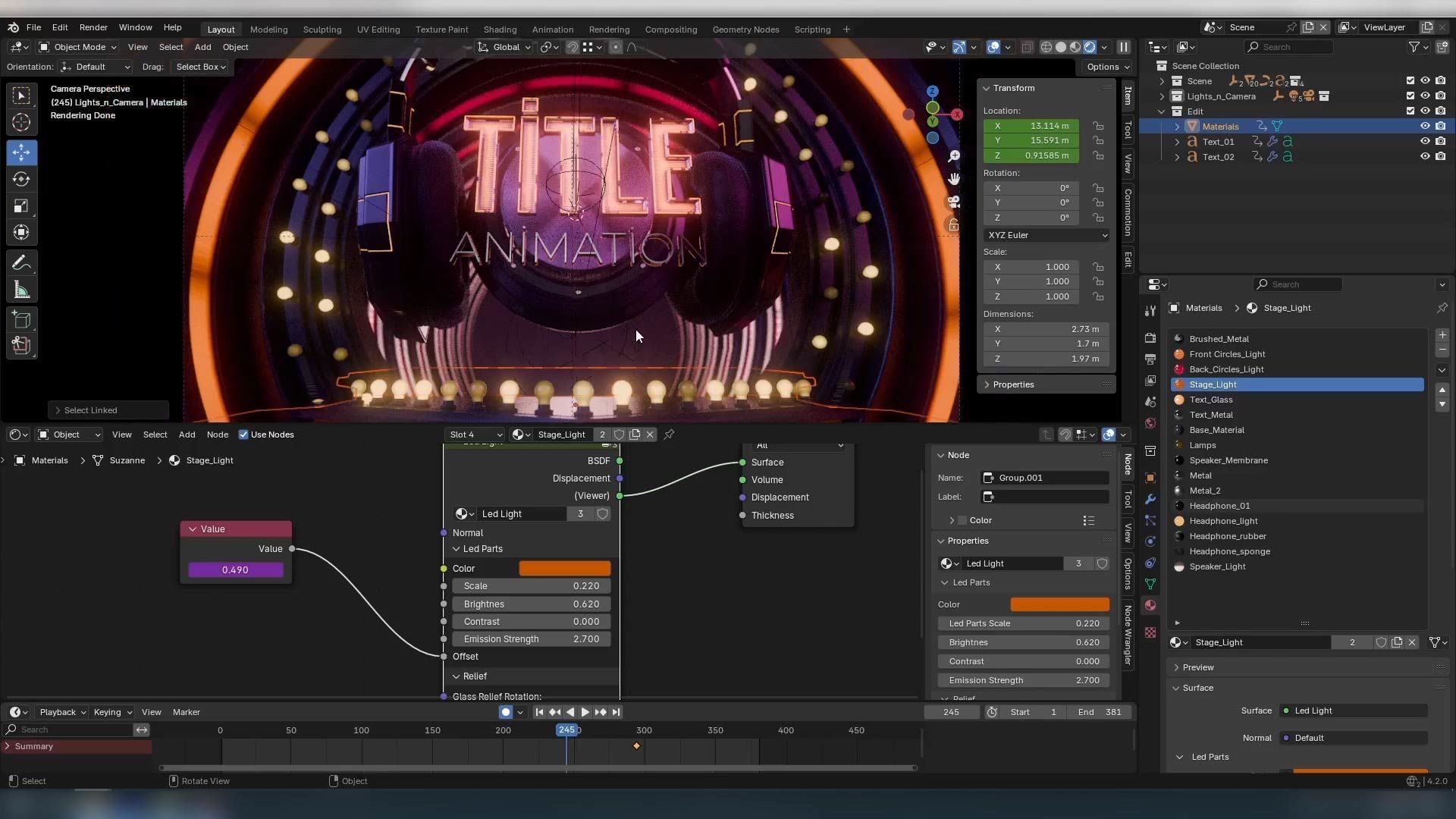Switch to the Shading workspace tab

pos(500,30)
